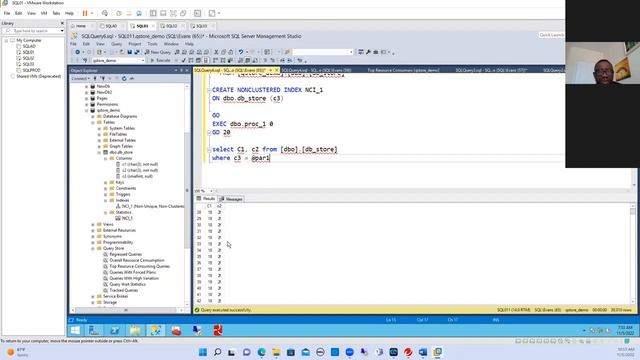Click Cut scissors icon in SSMS toolbar

click(x=216, y=52)
